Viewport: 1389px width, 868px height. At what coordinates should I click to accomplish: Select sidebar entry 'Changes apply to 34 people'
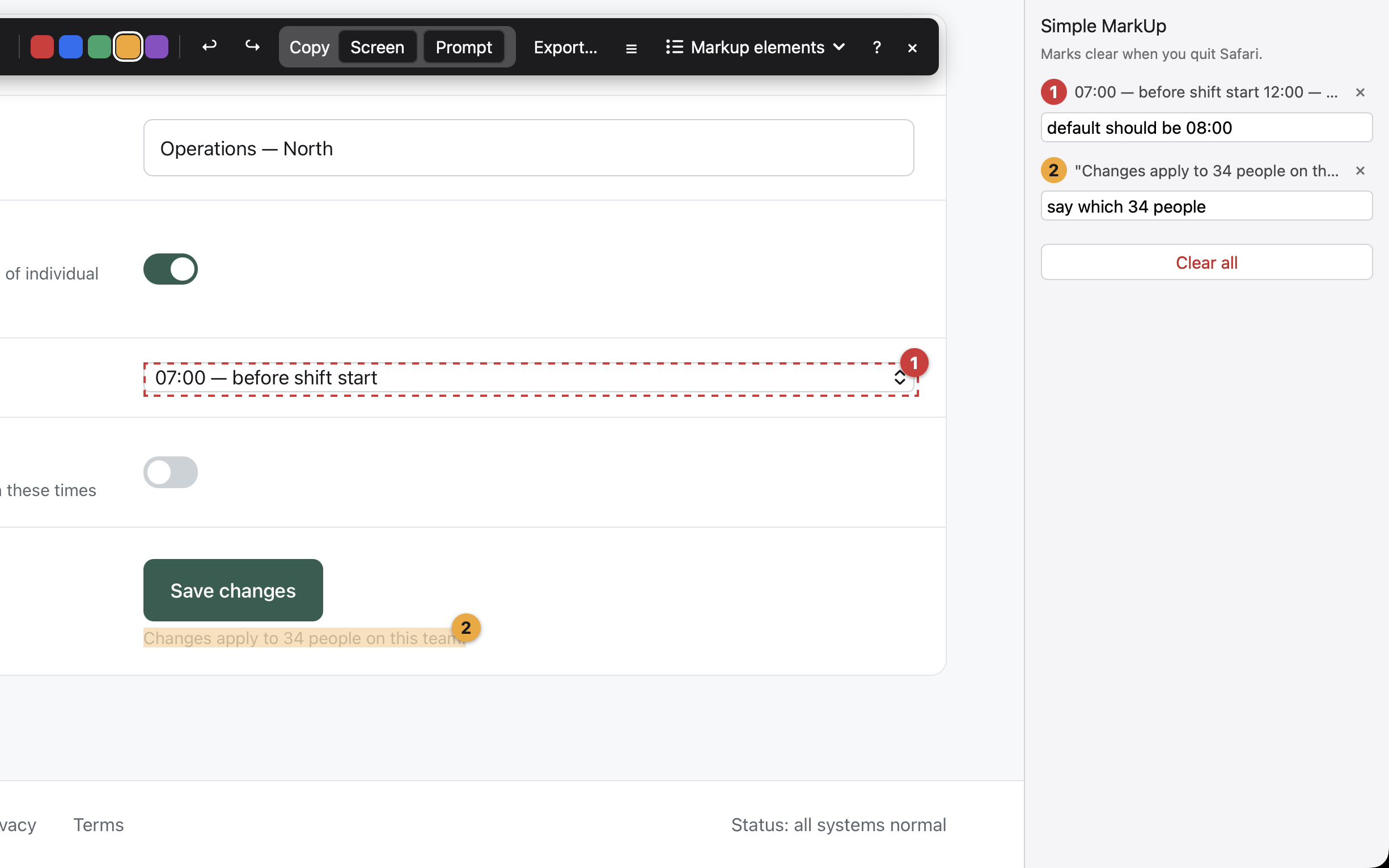pyautogui.click(x=1206, y=171)
